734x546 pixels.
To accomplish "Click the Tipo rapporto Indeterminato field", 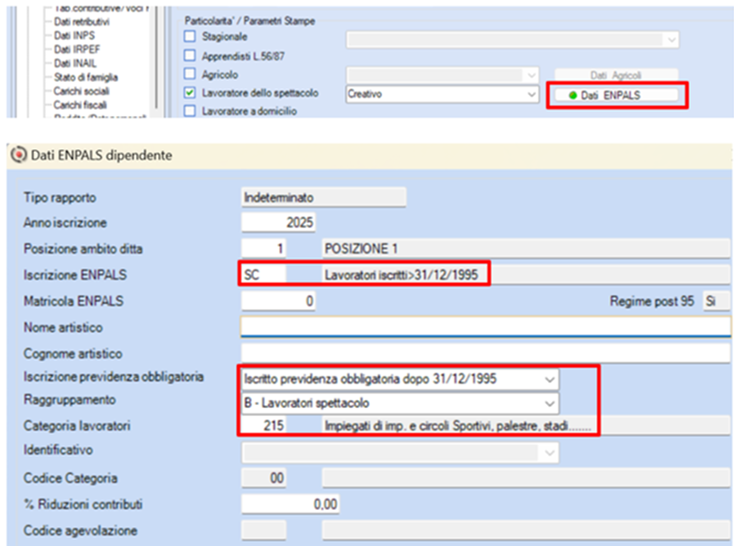I will click(323, 197).
